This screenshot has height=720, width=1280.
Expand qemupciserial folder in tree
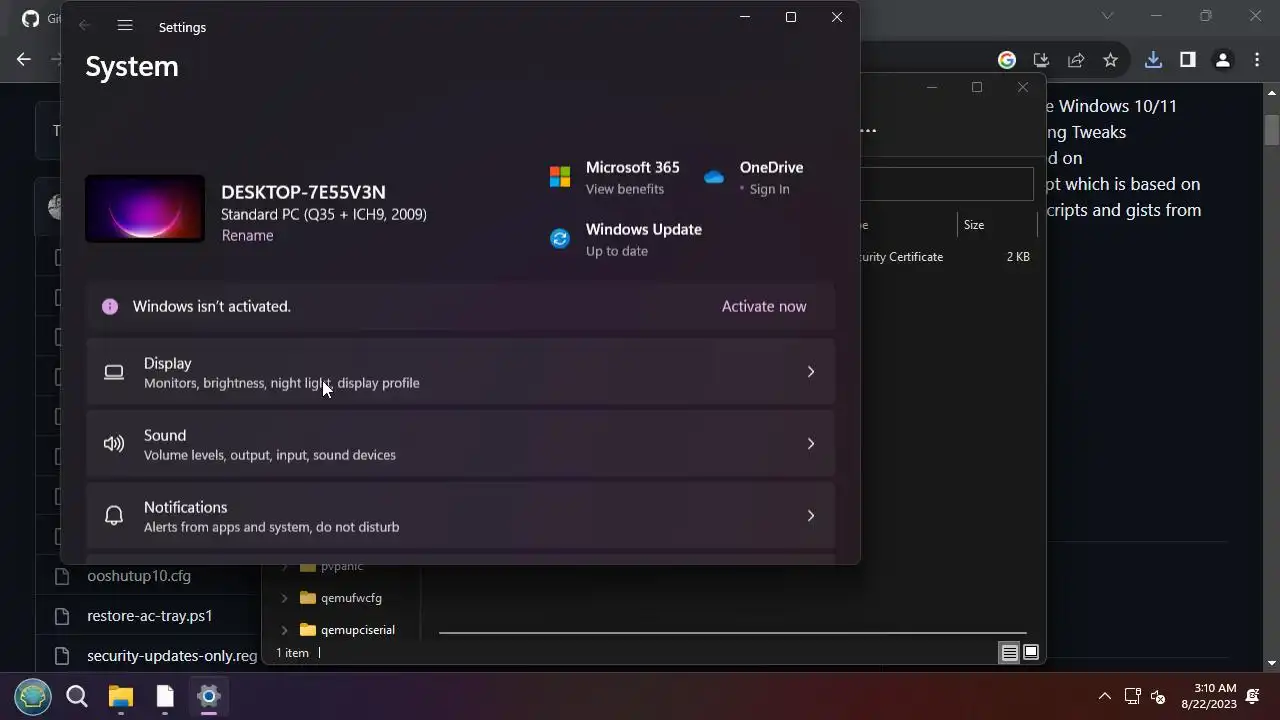284,630
